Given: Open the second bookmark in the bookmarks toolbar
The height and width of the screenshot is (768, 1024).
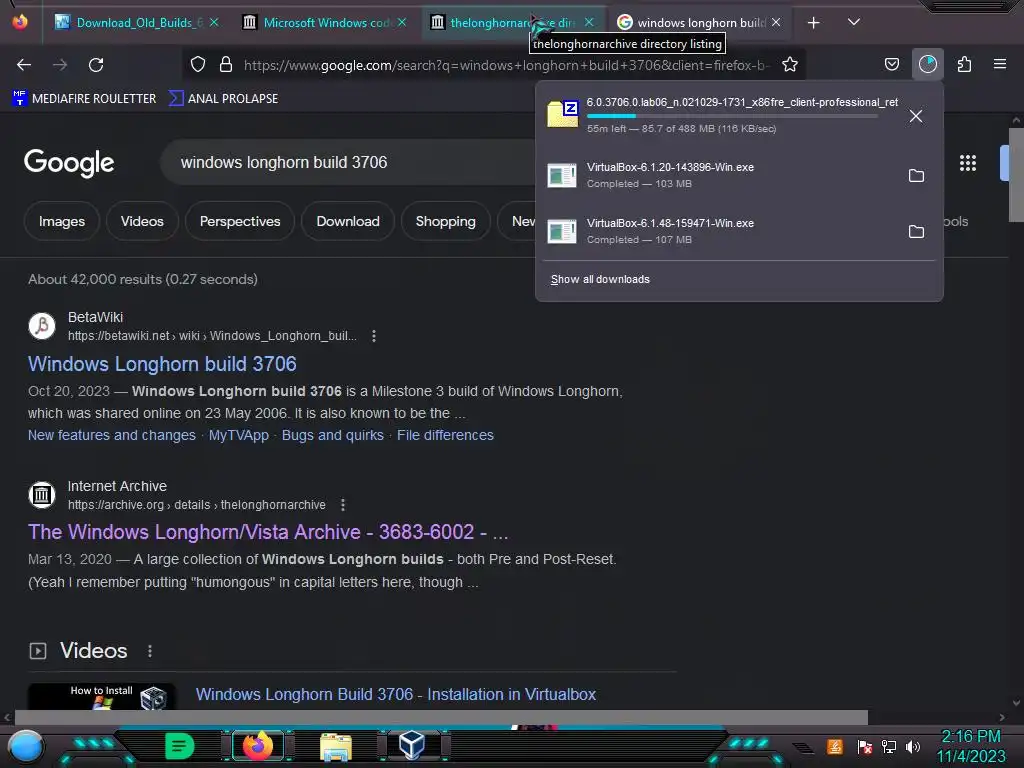Looking at the screenshot, I should [223, 99].
